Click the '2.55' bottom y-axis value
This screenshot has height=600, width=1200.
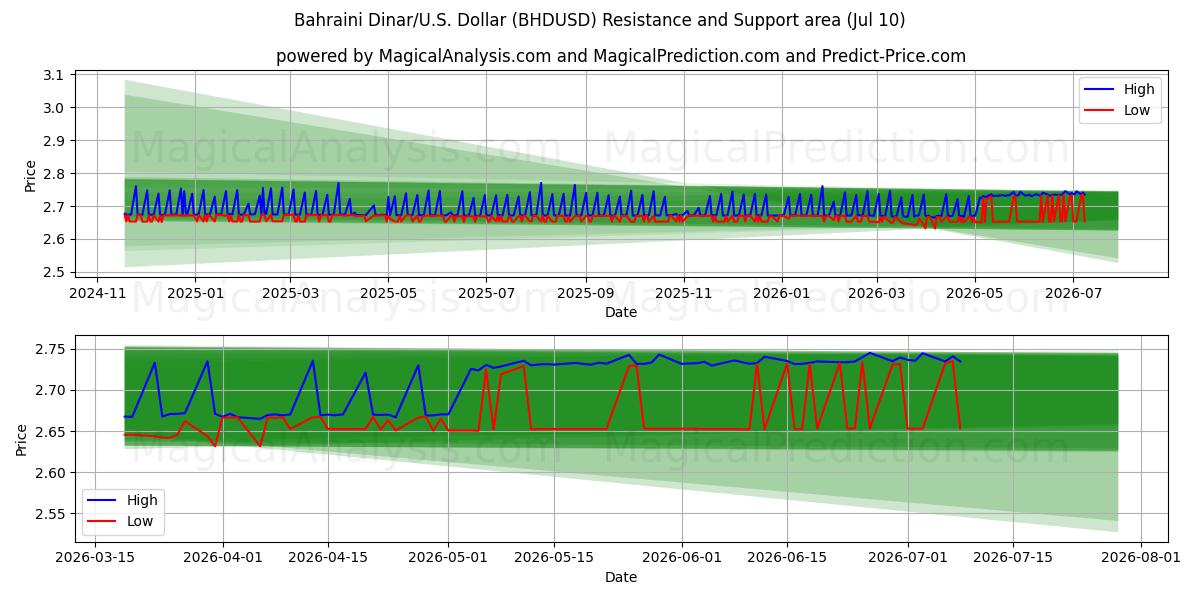pyautogui.click(x=50, y=514)
